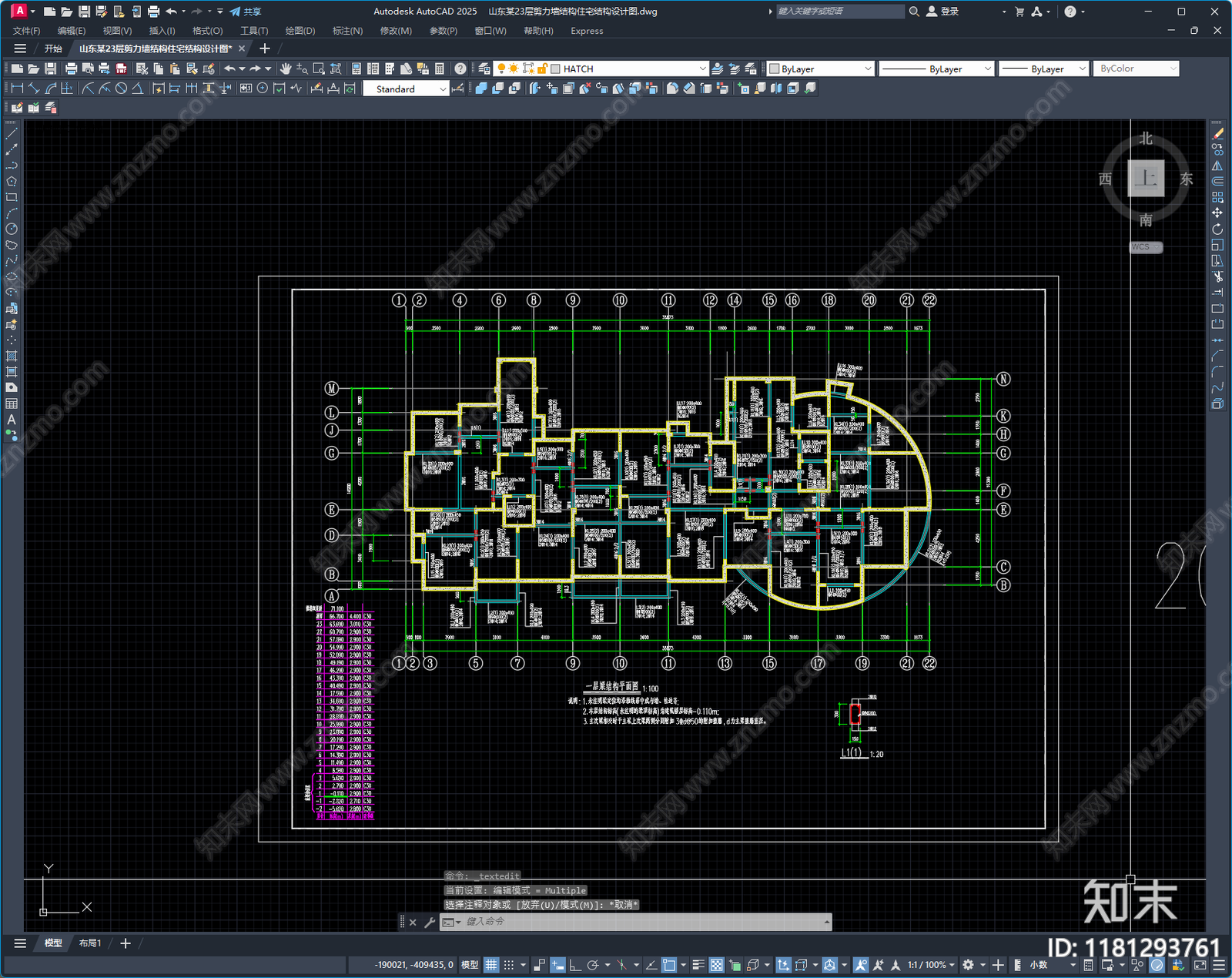Click the Help question mark icon in toolbar
1232x978 pixels.
click(460, 69)
